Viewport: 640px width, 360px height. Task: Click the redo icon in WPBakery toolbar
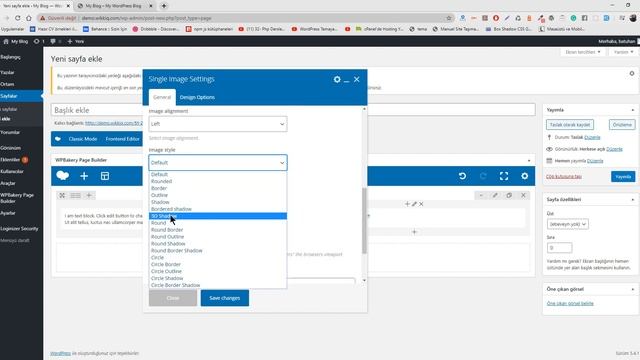[483, 176]
